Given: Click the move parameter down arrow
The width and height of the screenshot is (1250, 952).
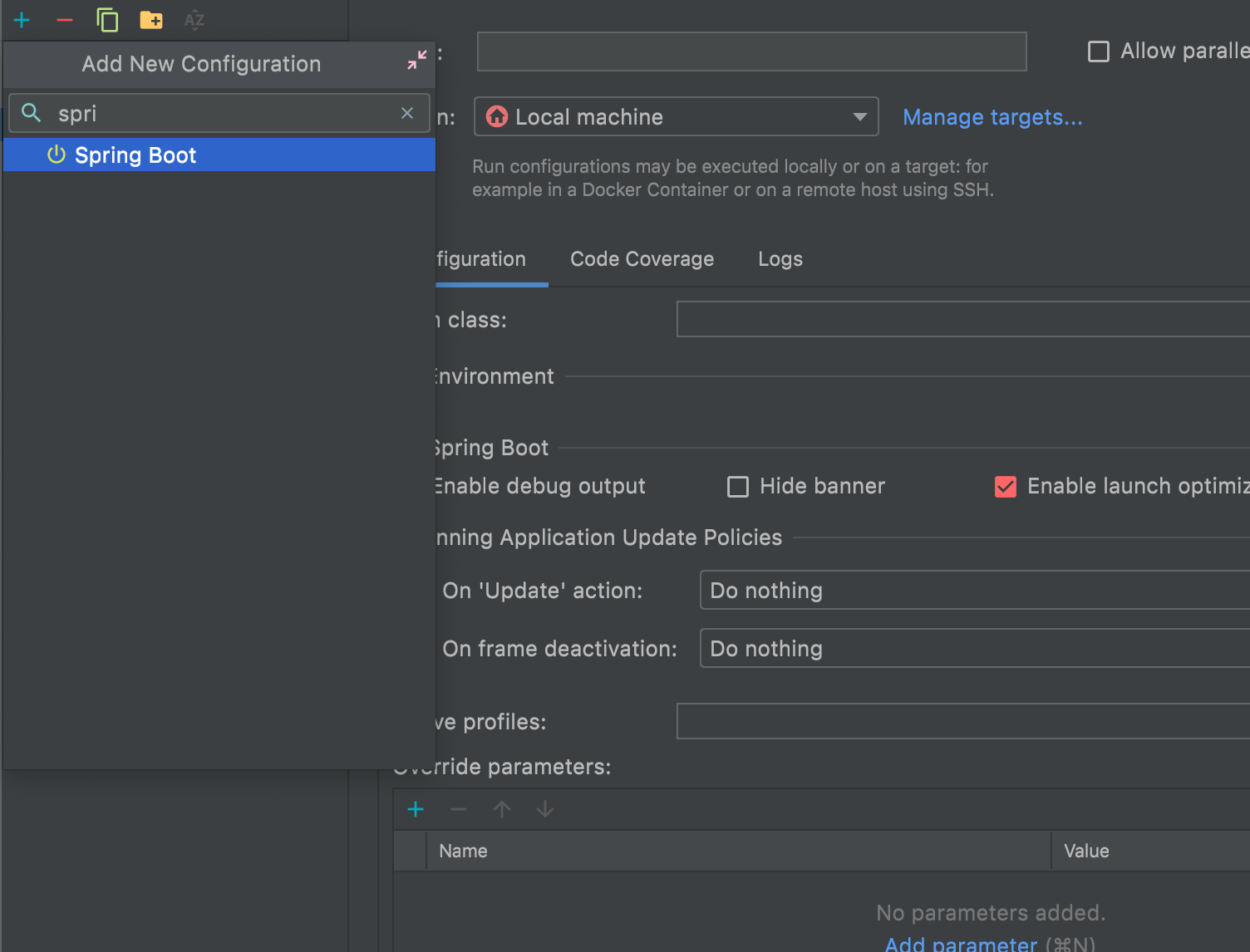Looking at the screenshot, I should click(x=545, y=809).
